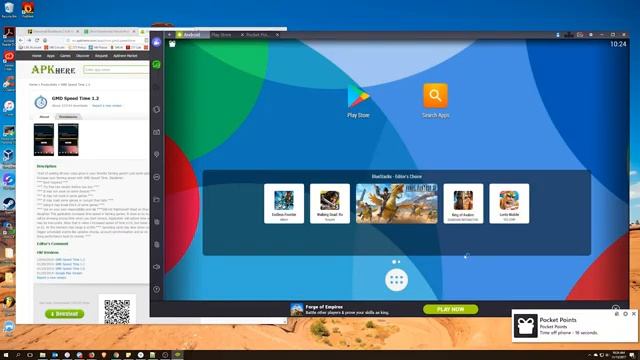This screenshot has width=640, height=360.
Task: Open the settings gear in BlueStacks title bar
Action: [591, 35]
